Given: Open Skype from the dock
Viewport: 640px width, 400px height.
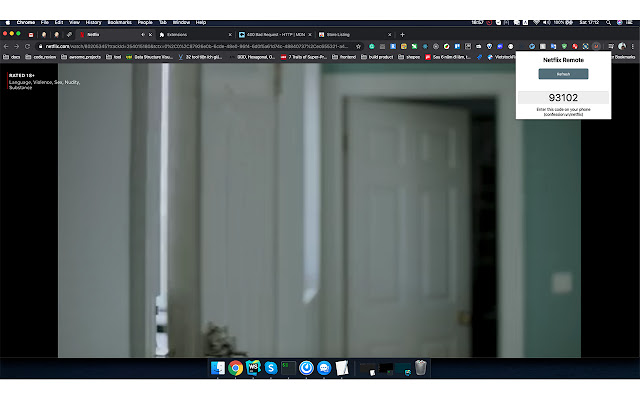Looking at the screenshot, I should 271,368.
